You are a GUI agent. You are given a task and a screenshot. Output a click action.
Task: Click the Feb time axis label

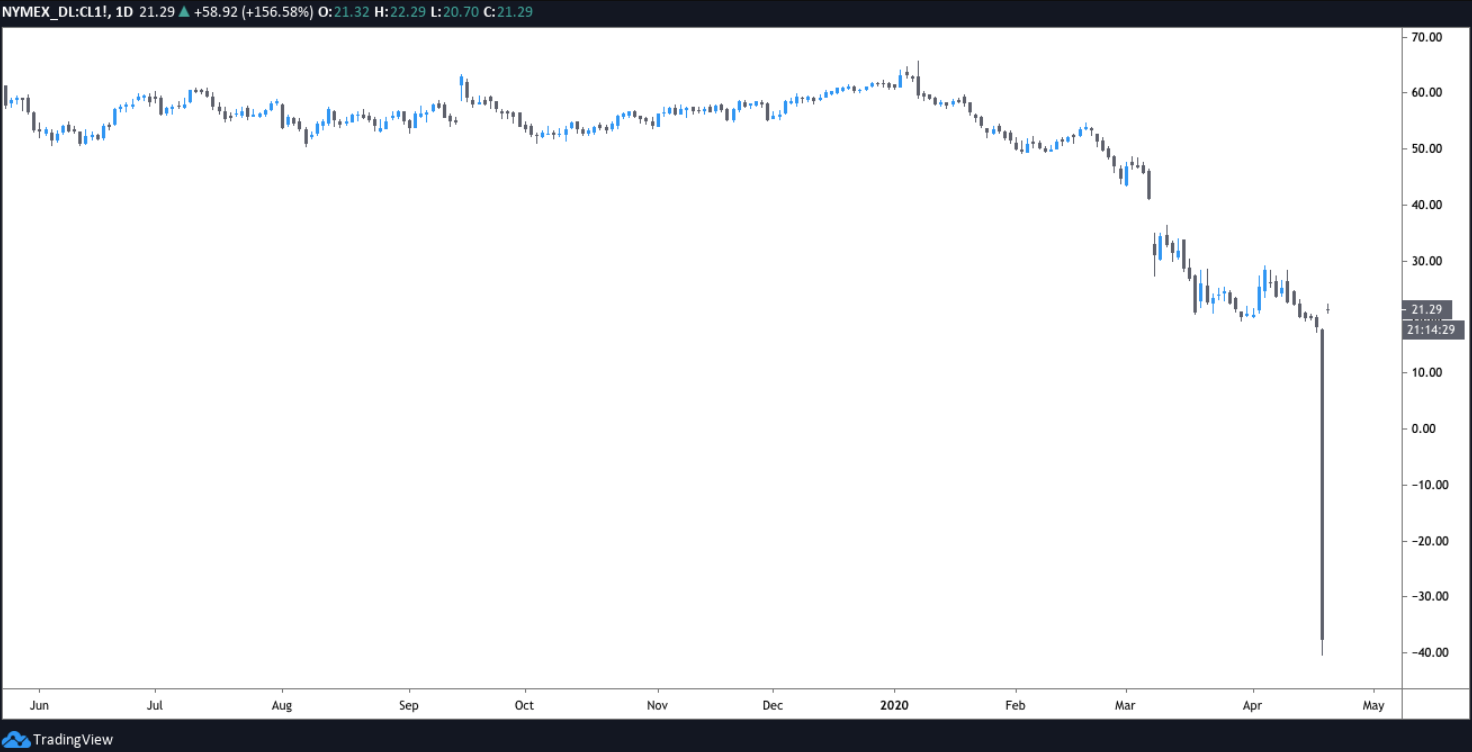coord(1015,705)
